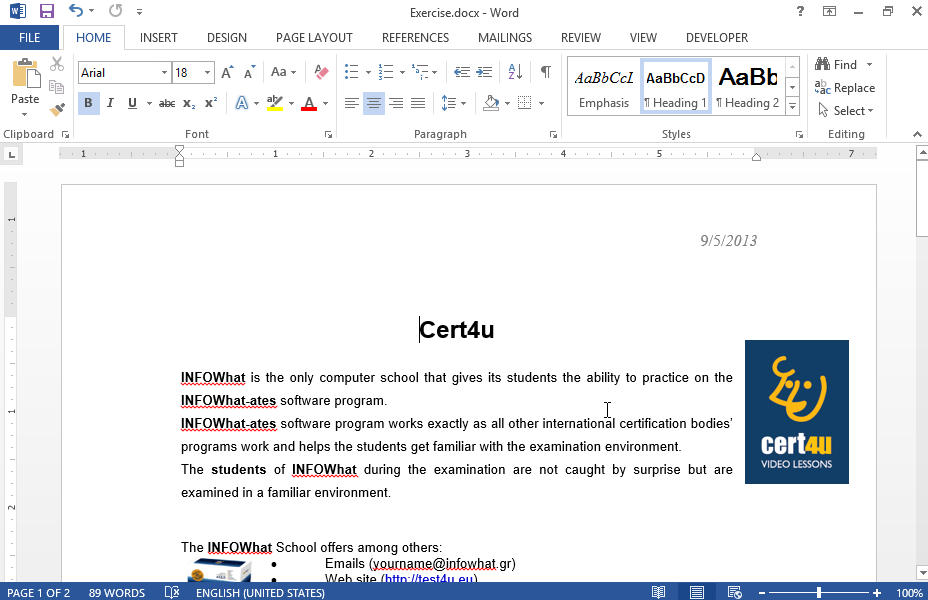This screenshot has height=600, width=928.
Task: Increase the paragraph indent
Action: point(484,72)
